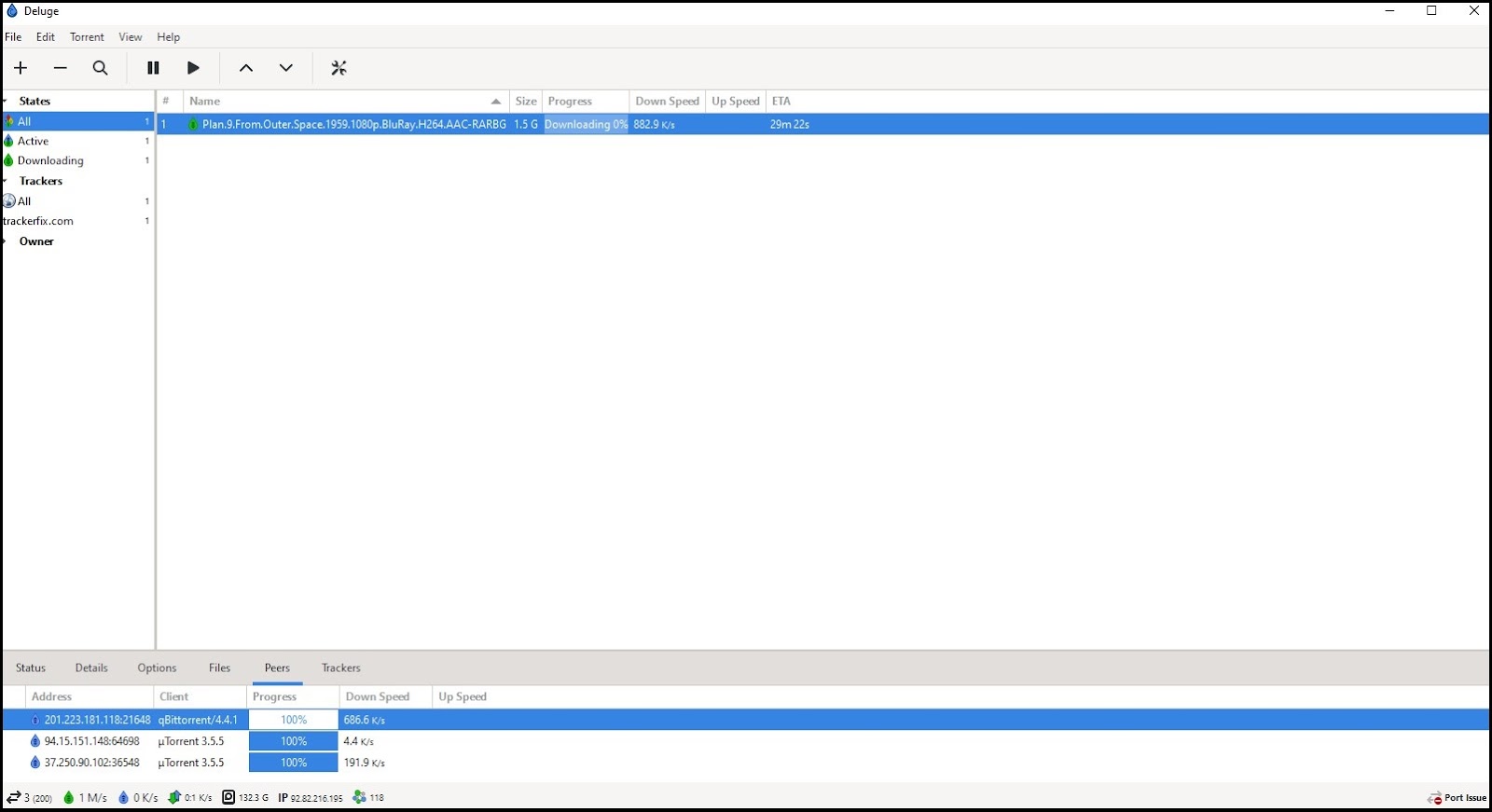1492x812 pixels.
Task: Switch to the Details tab
Action: coord(91,668)
